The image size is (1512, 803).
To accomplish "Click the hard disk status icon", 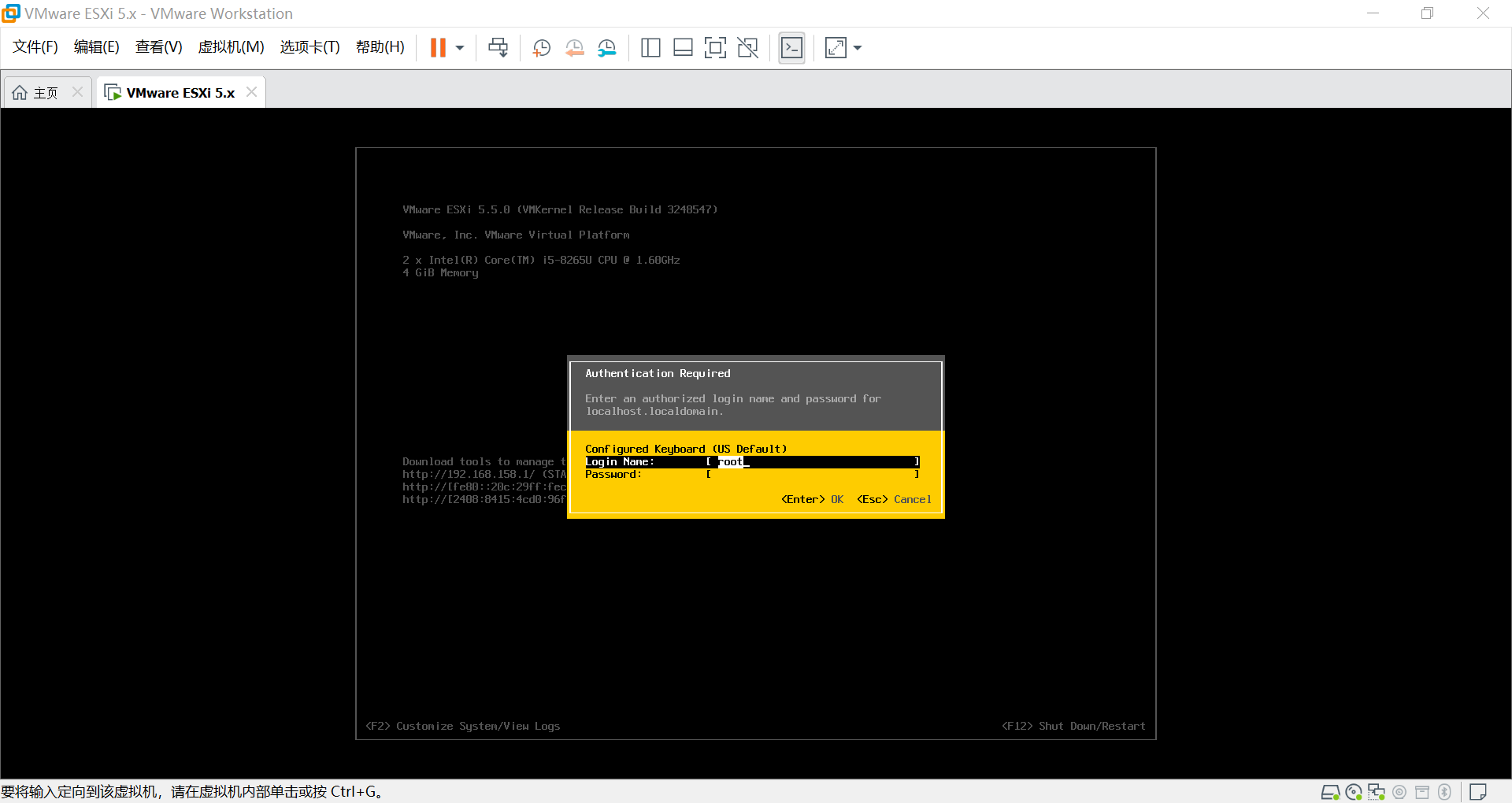I will click(x=1331, y=792).
